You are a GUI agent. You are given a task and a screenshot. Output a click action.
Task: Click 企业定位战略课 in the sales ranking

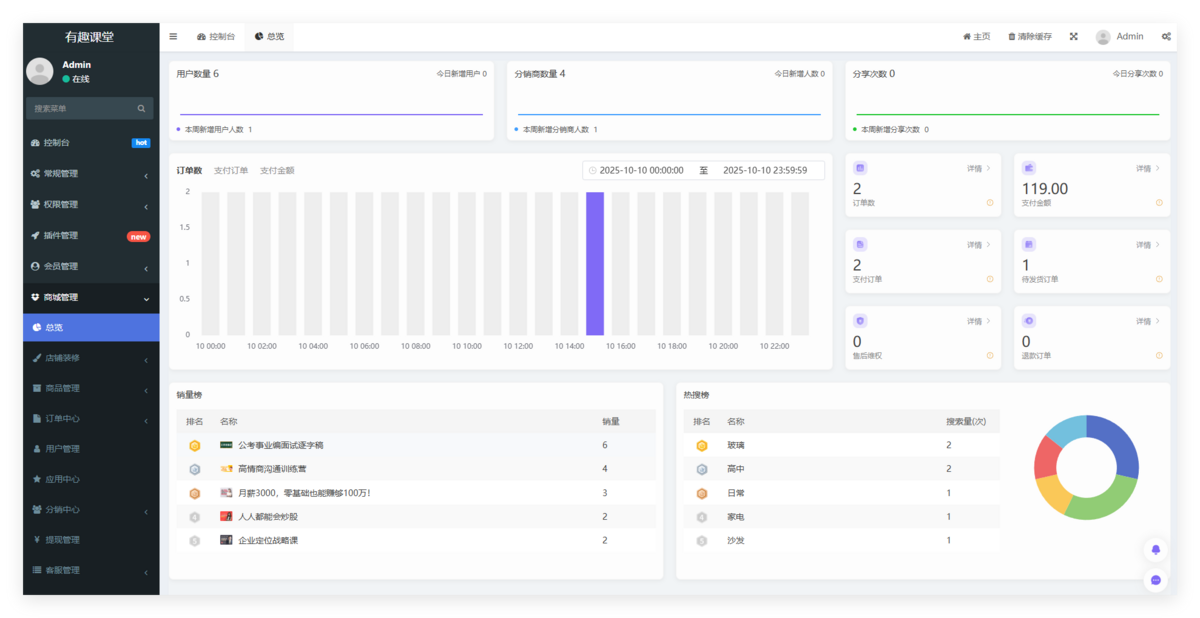[267, 541]
